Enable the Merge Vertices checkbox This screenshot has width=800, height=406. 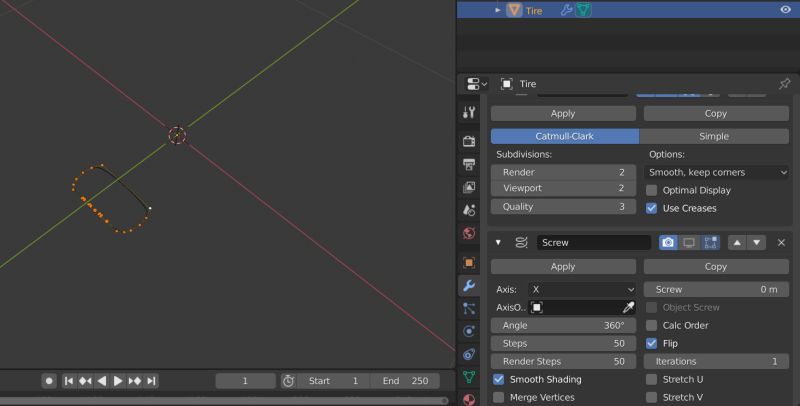coord(498,397)
